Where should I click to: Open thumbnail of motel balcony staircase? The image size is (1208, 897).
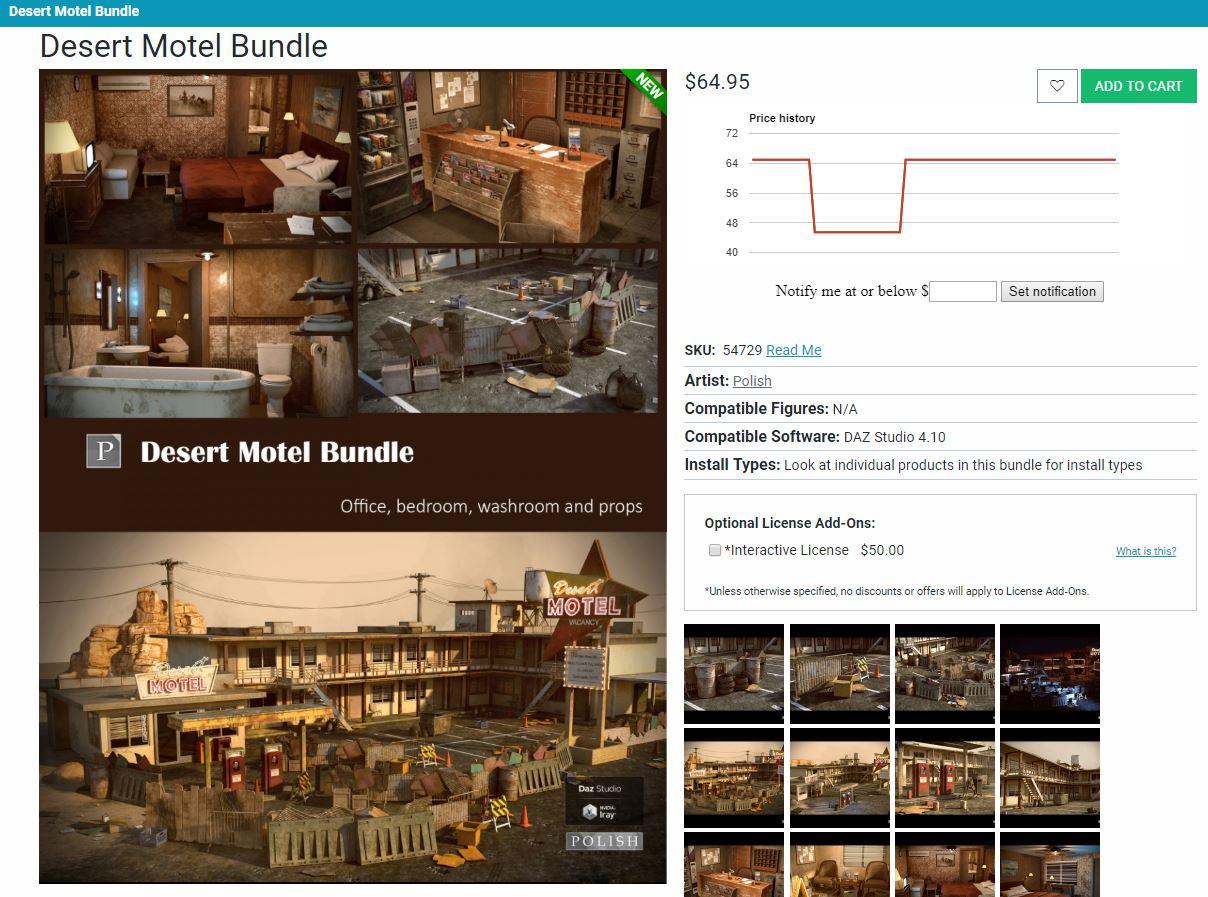[1050, 778]
